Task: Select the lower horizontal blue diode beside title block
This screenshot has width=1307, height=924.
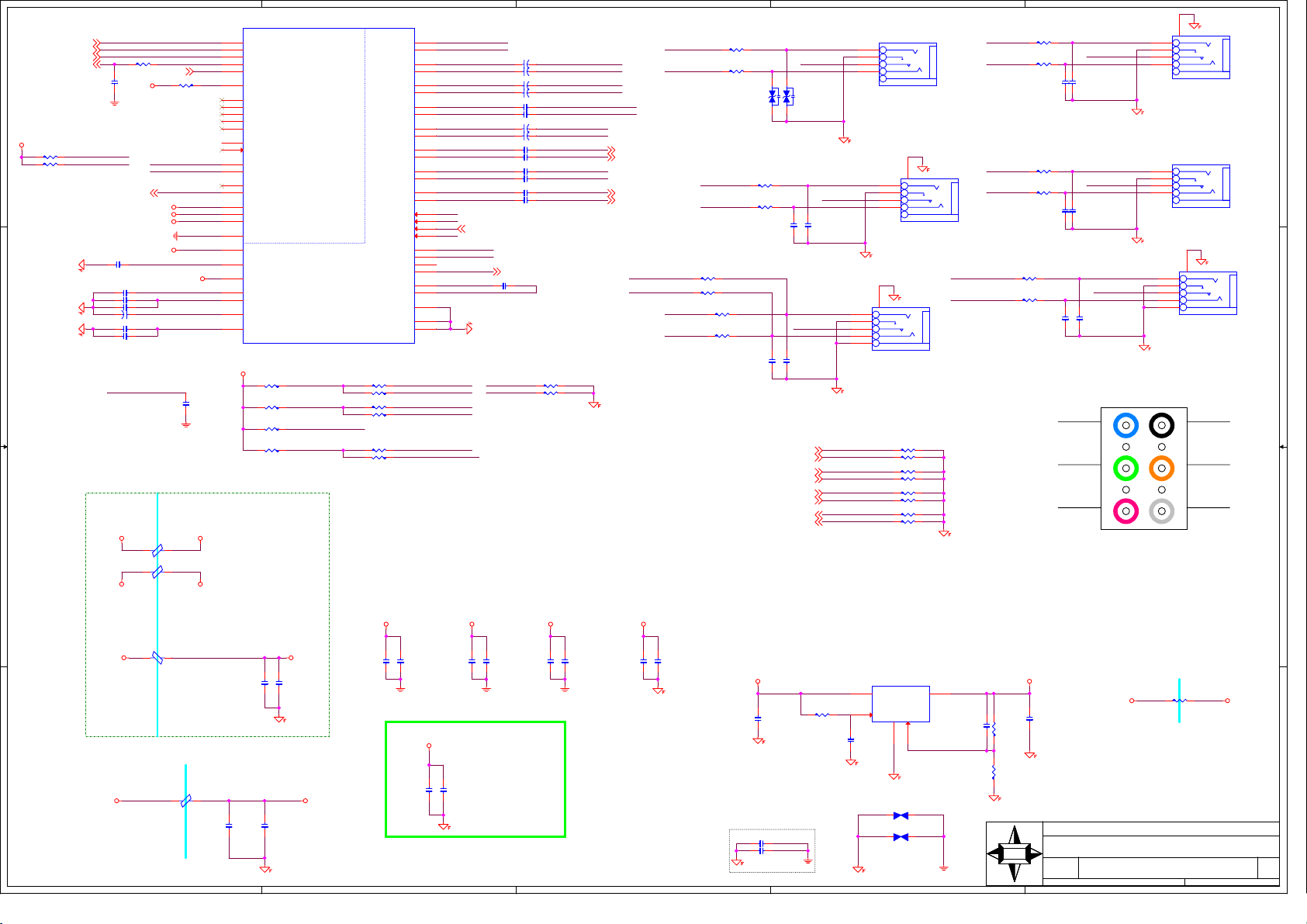Action: click(901, 837)
